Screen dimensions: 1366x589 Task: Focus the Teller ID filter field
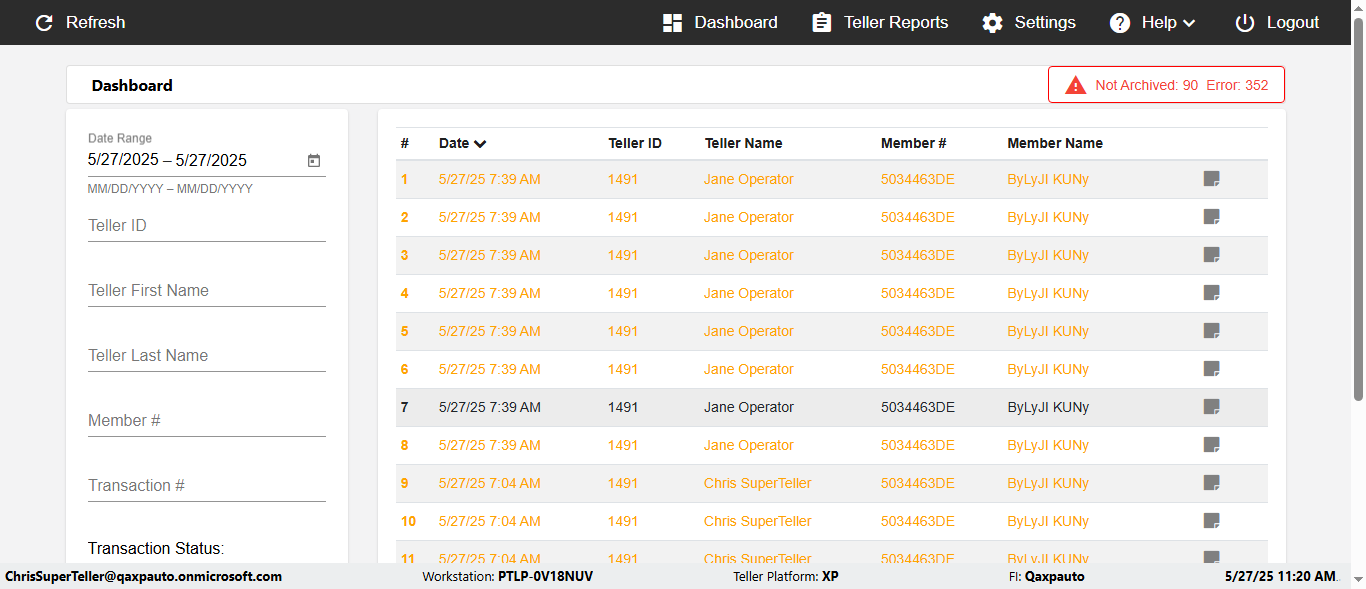pyautogui.click(x=206, y=226)
